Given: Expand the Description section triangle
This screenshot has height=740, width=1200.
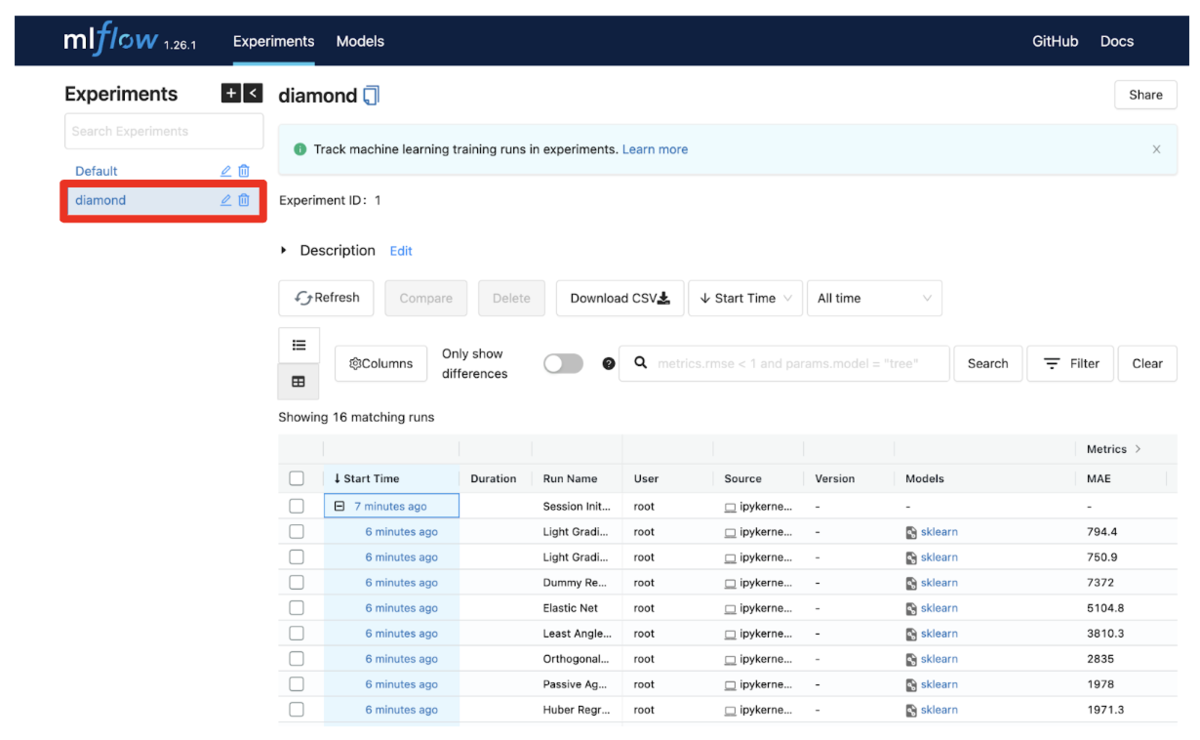Looking at the screenshot, I should [x=284, y=250].
